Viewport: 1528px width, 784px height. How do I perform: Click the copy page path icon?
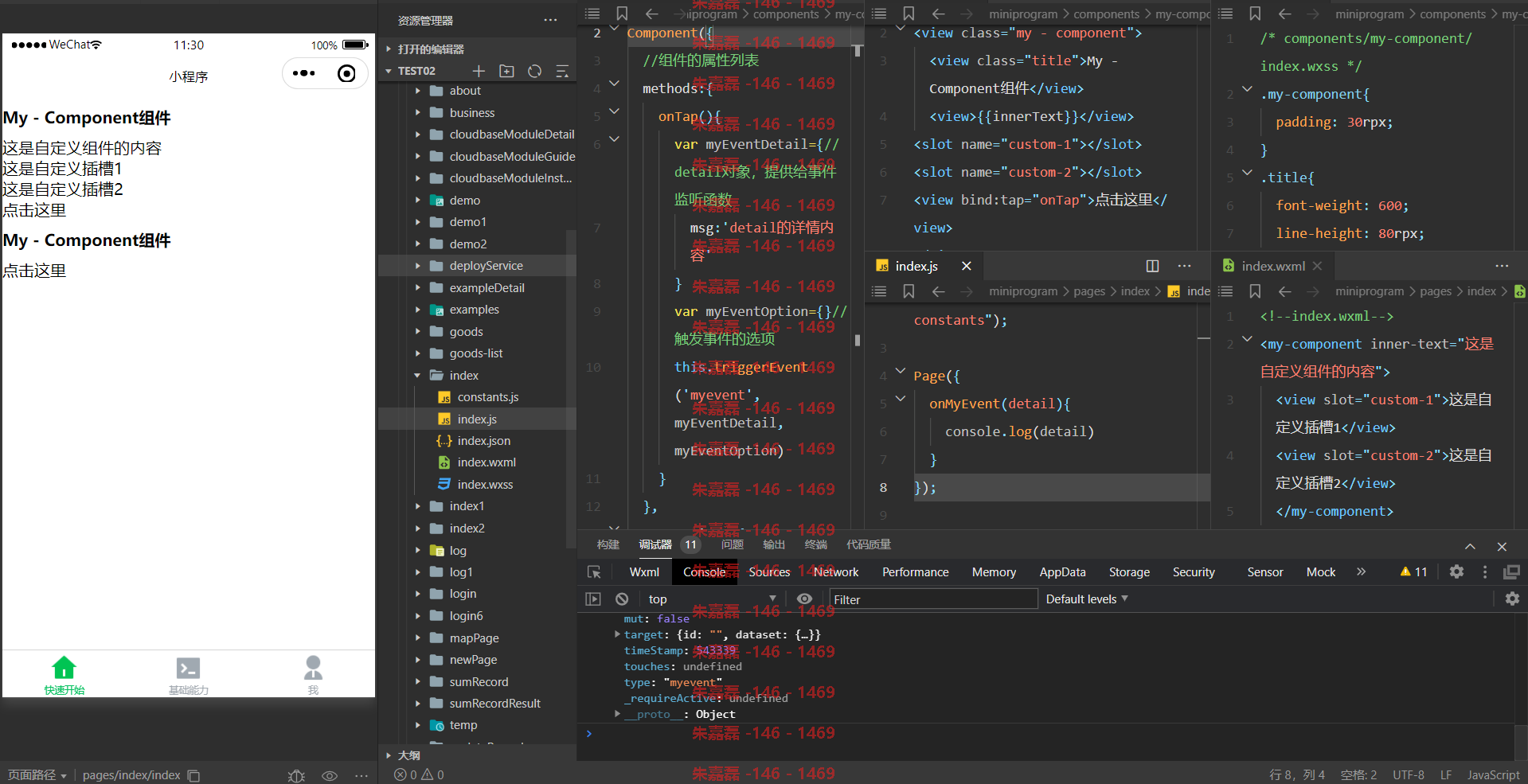(193, 775)
